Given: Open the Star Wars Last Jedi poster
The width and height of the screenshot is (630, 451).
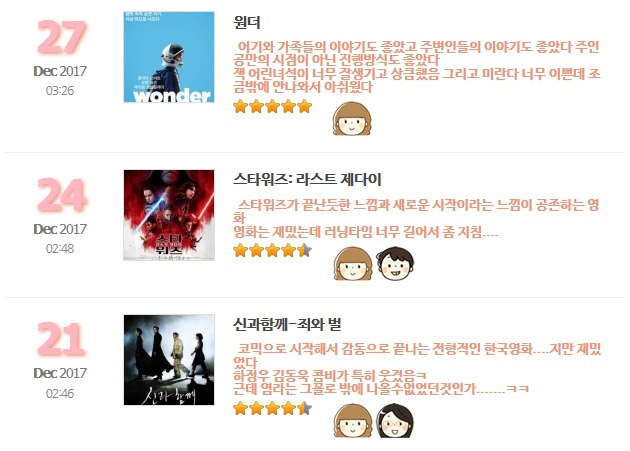Looking at the screenshot, I should (169, 215).
